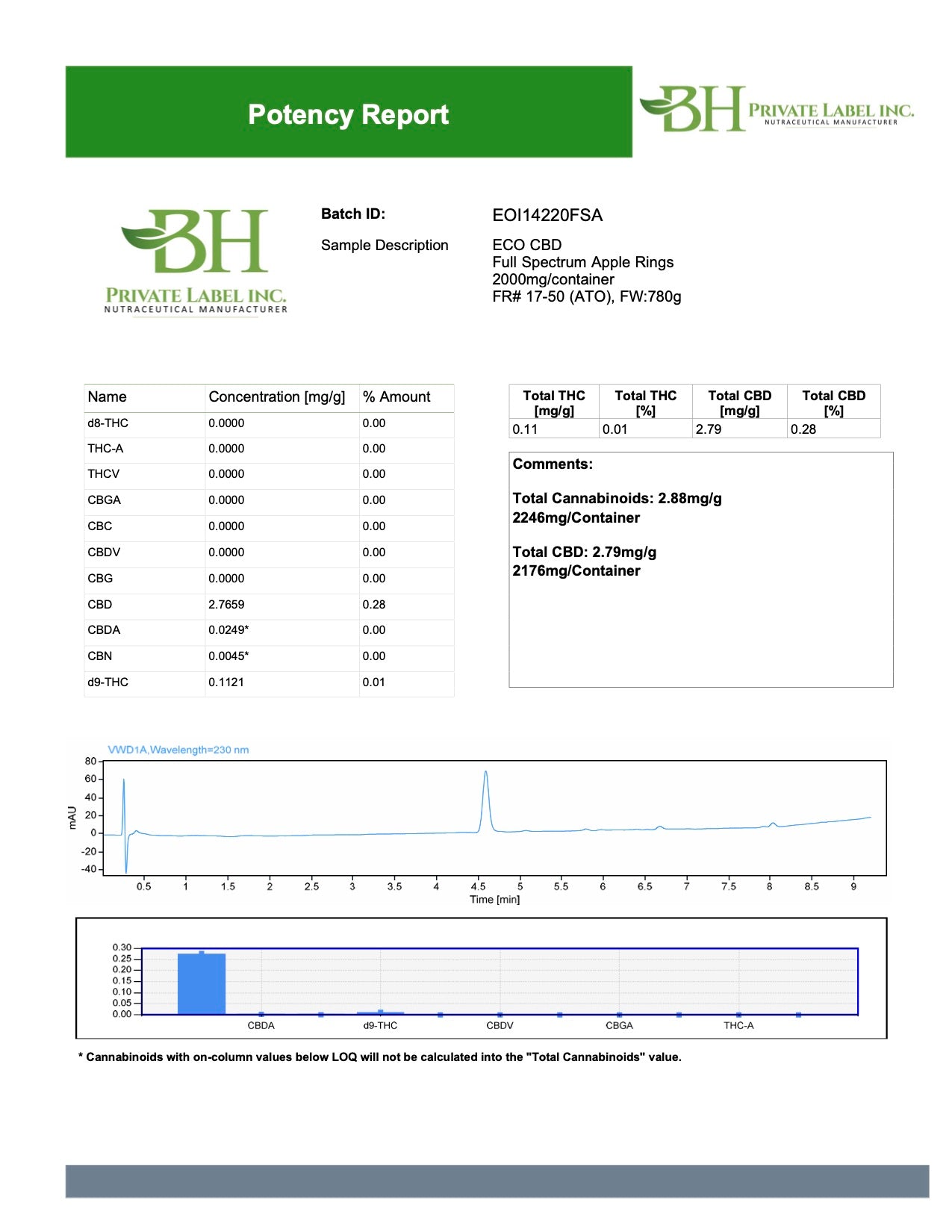This screenshot has height=1232, width=952.
Task: Click the "CBDV" label under the bar chart
Action: coord(500,1025)
